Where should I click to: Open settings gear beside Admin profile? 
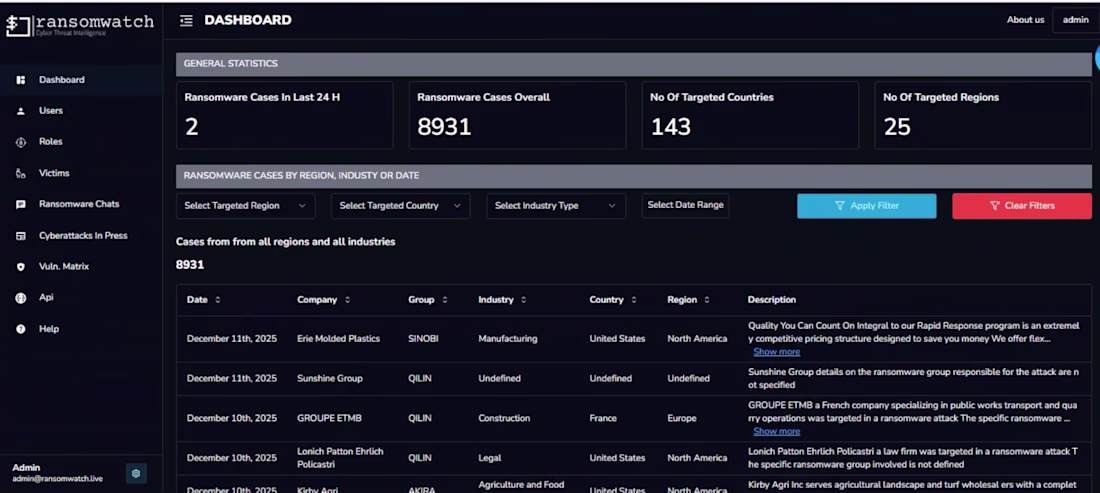136,473
